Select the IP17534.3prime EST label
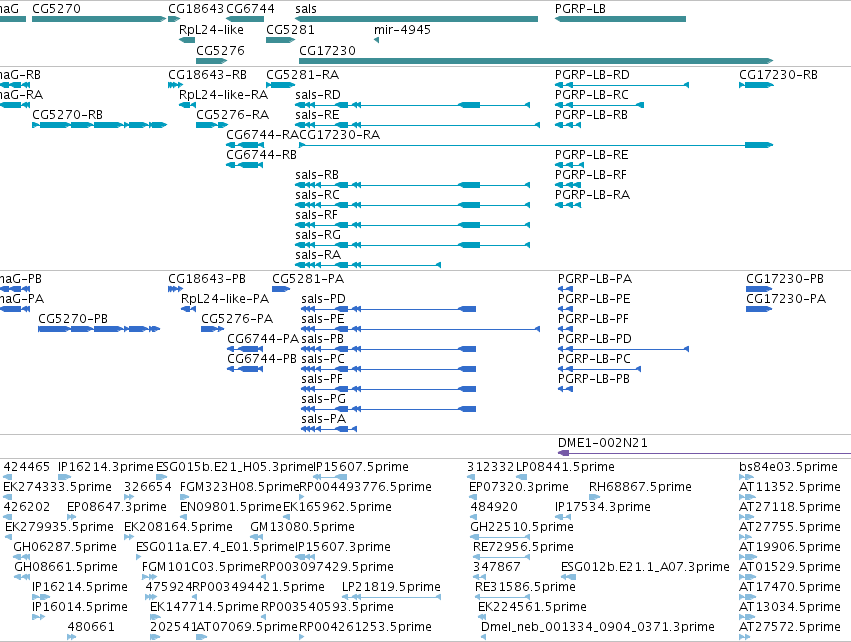851x642 pixels. coord(602,507)
